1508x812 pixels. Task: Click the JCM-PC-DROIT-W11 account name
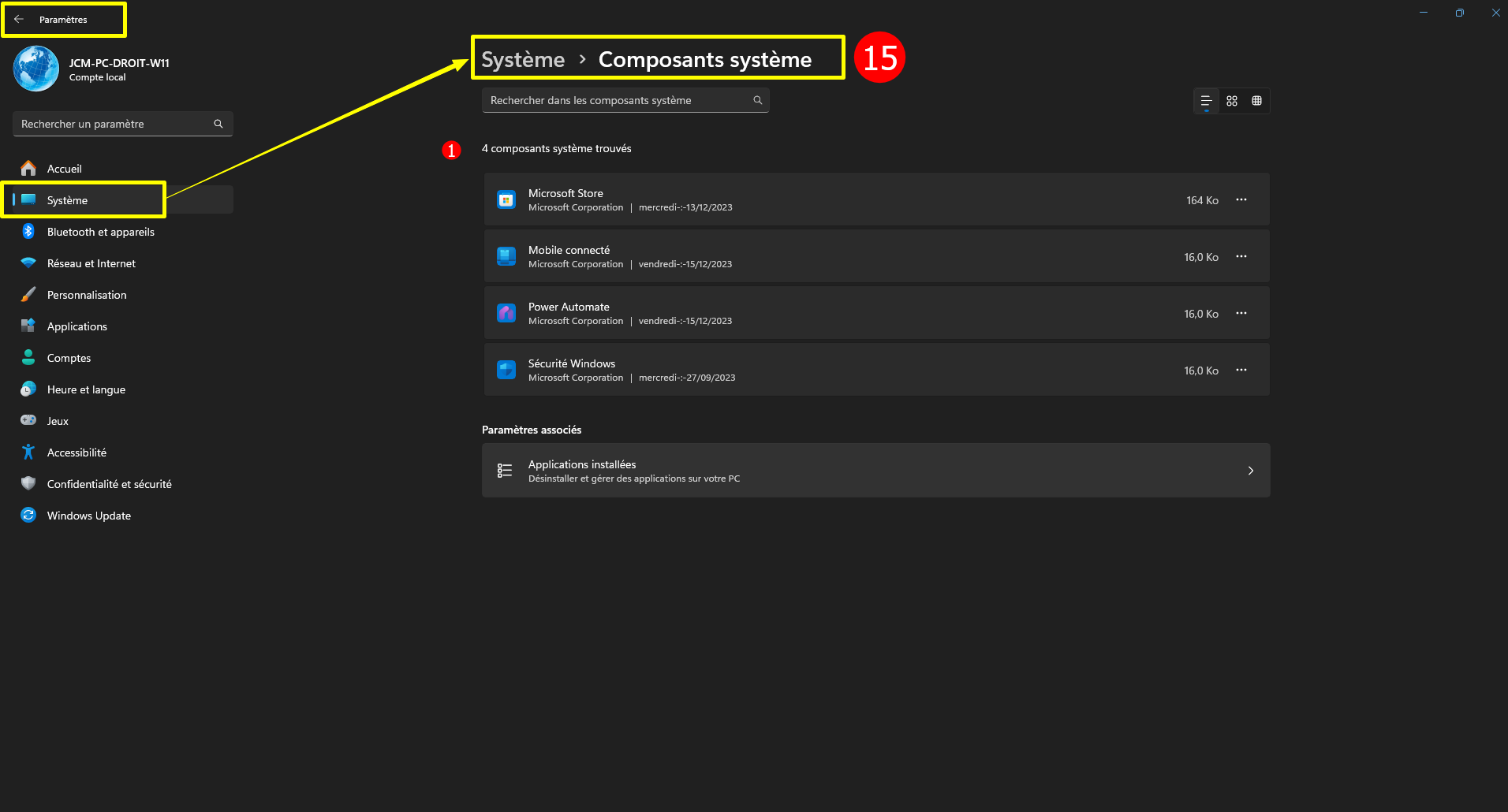119,63
